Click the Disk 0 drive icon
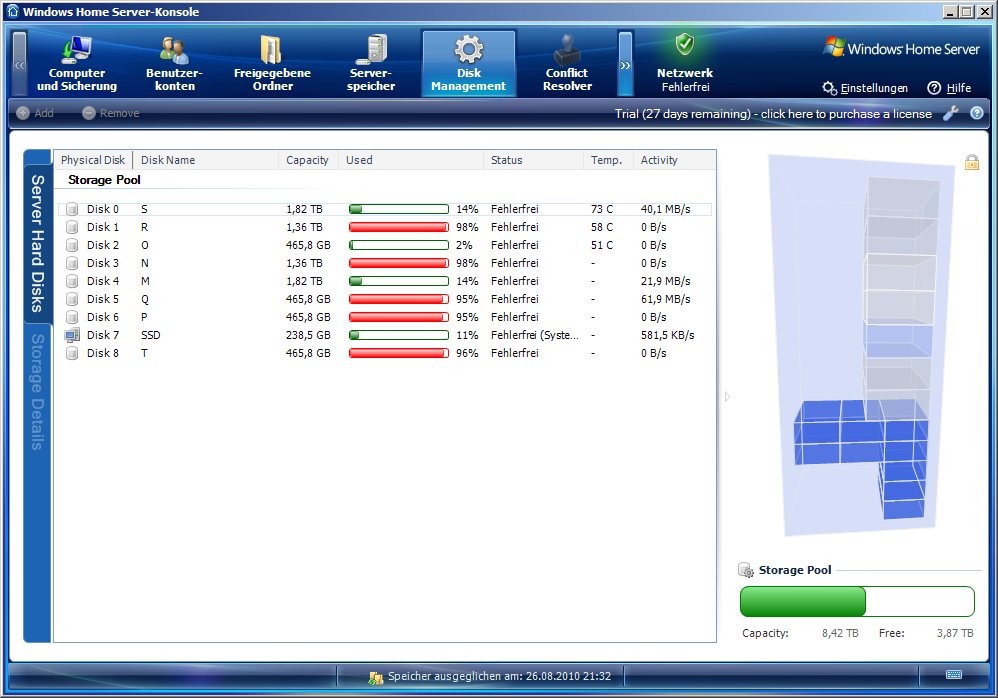 [72, 209]
